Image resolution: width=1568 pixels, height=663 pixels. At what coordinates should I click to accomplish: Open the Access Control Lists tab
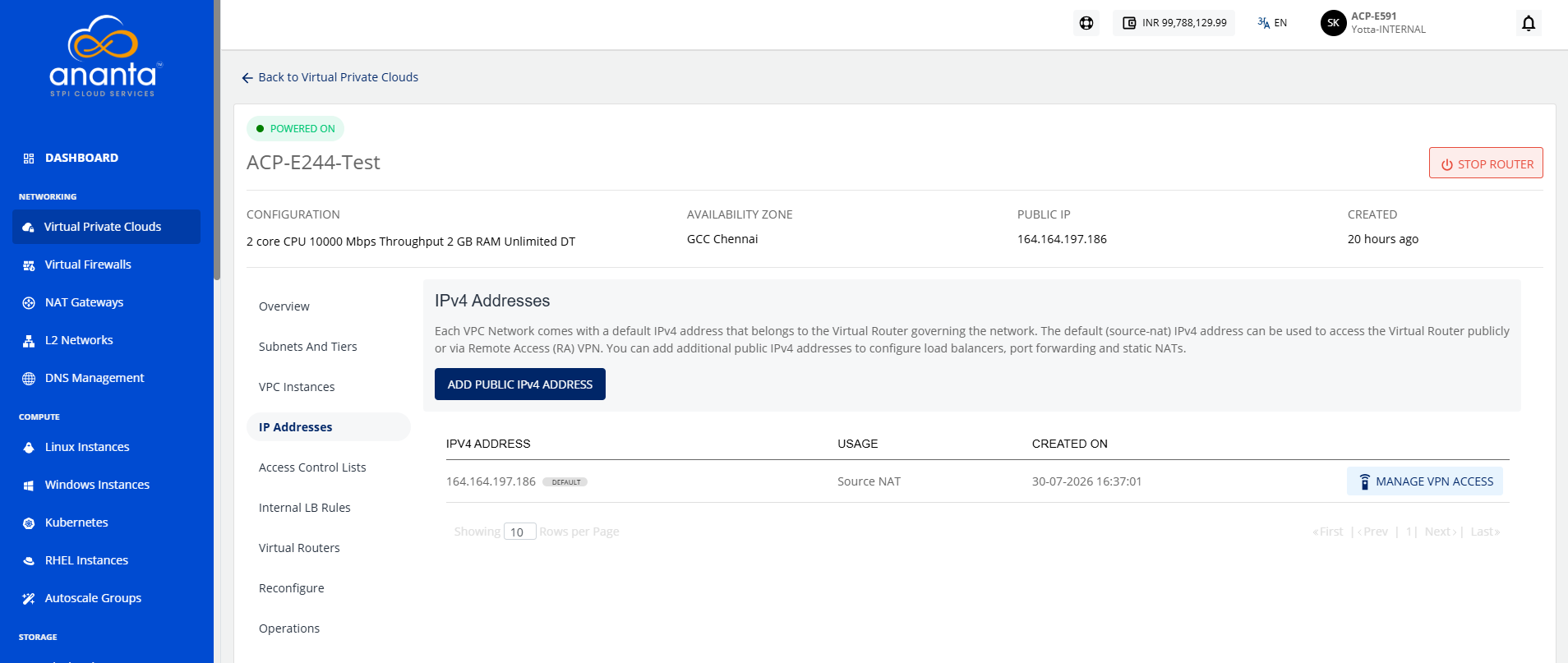pyautogui.click(x=312, y=467)
